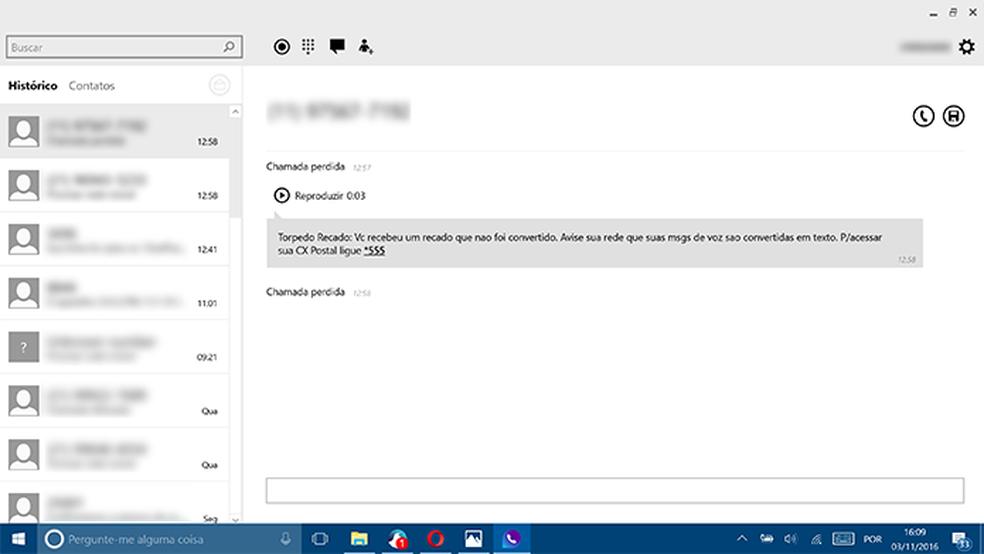The height and width of the screenshot is (554, 984).
Task: Click Cortana search box on taskbar
Action: pyautogui.click(x=169, y=539)
